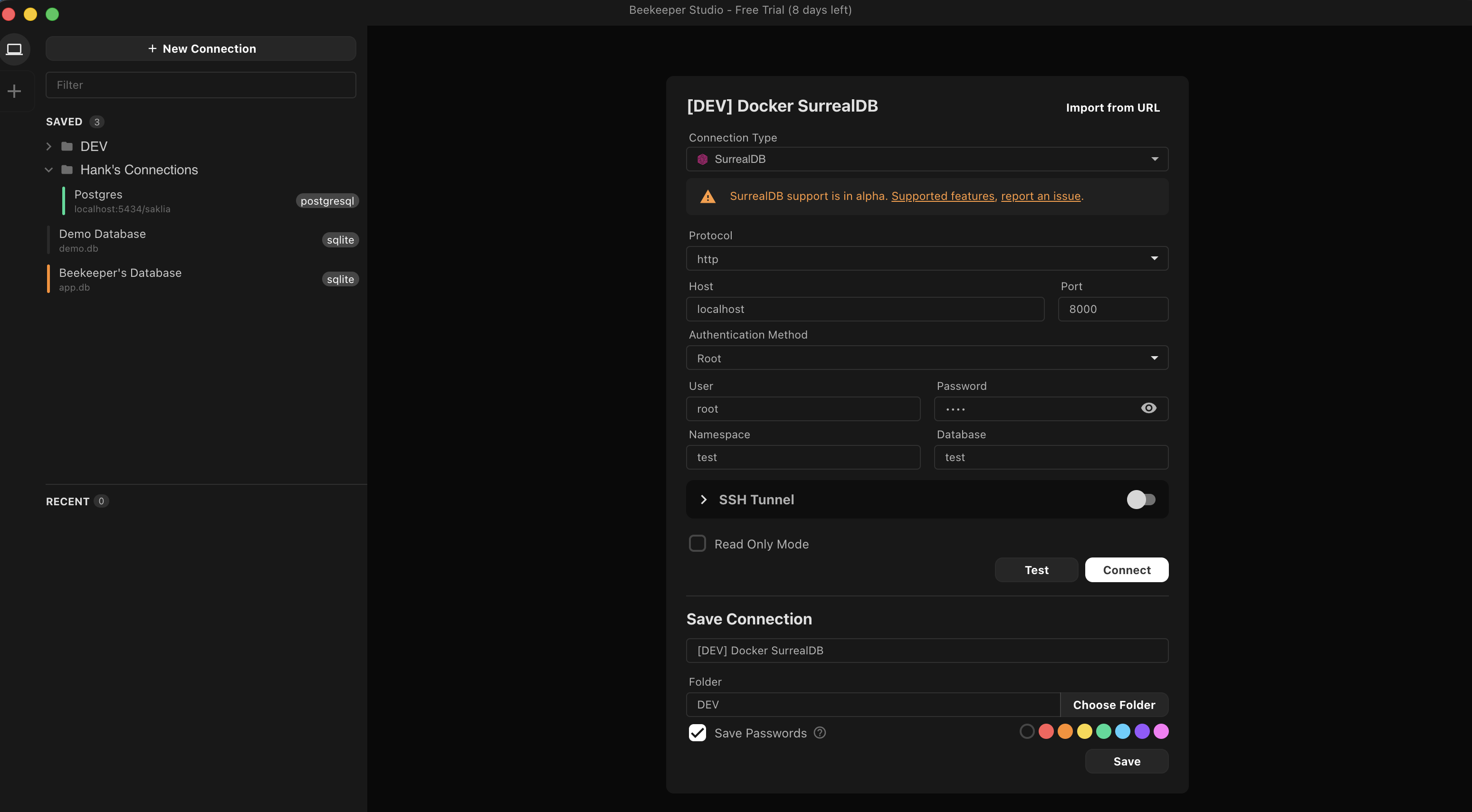
Task: Click the Save button
Action: click(1126, 761)
